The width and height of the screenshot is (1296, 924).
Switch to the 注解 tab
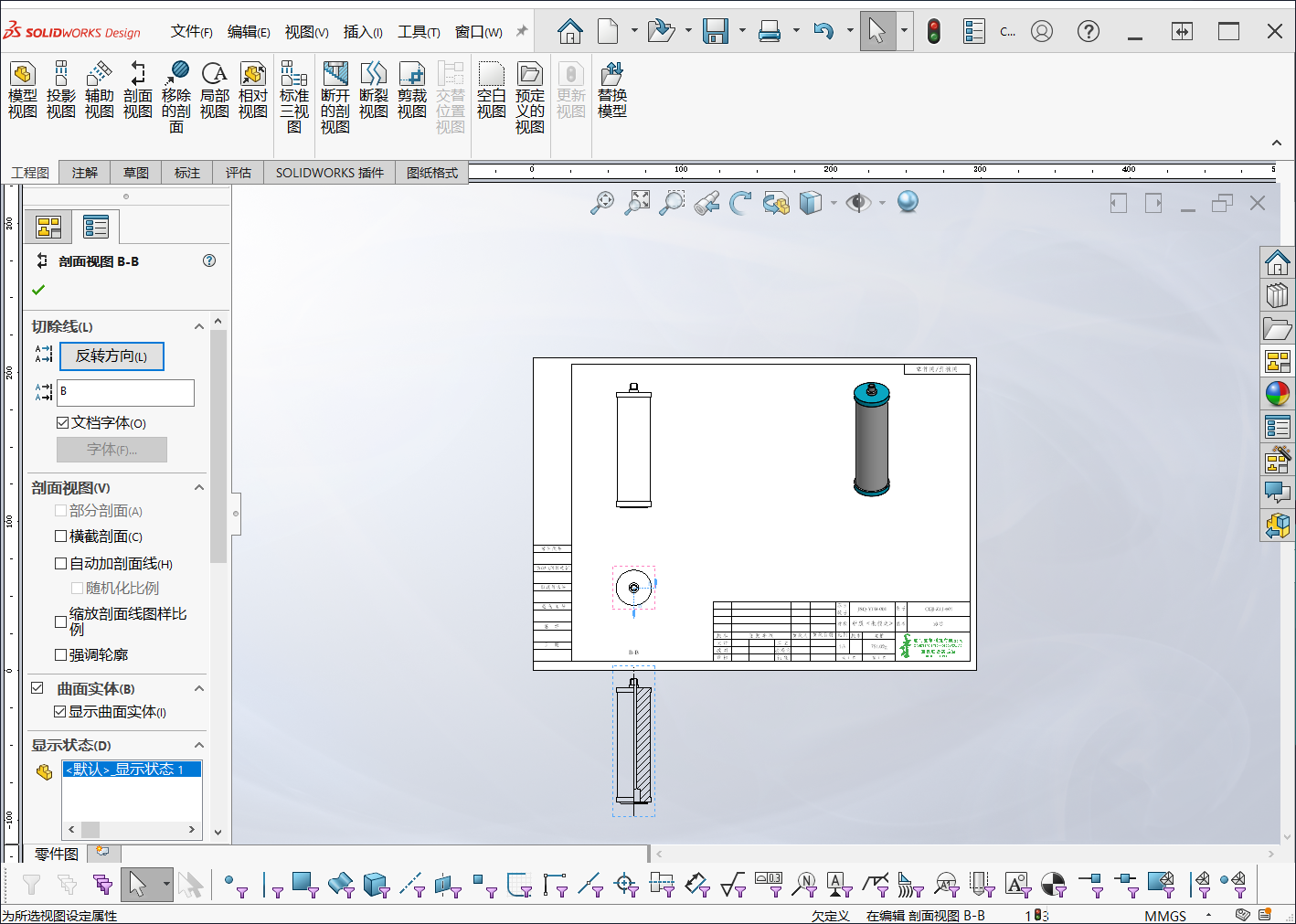(85, 173)
